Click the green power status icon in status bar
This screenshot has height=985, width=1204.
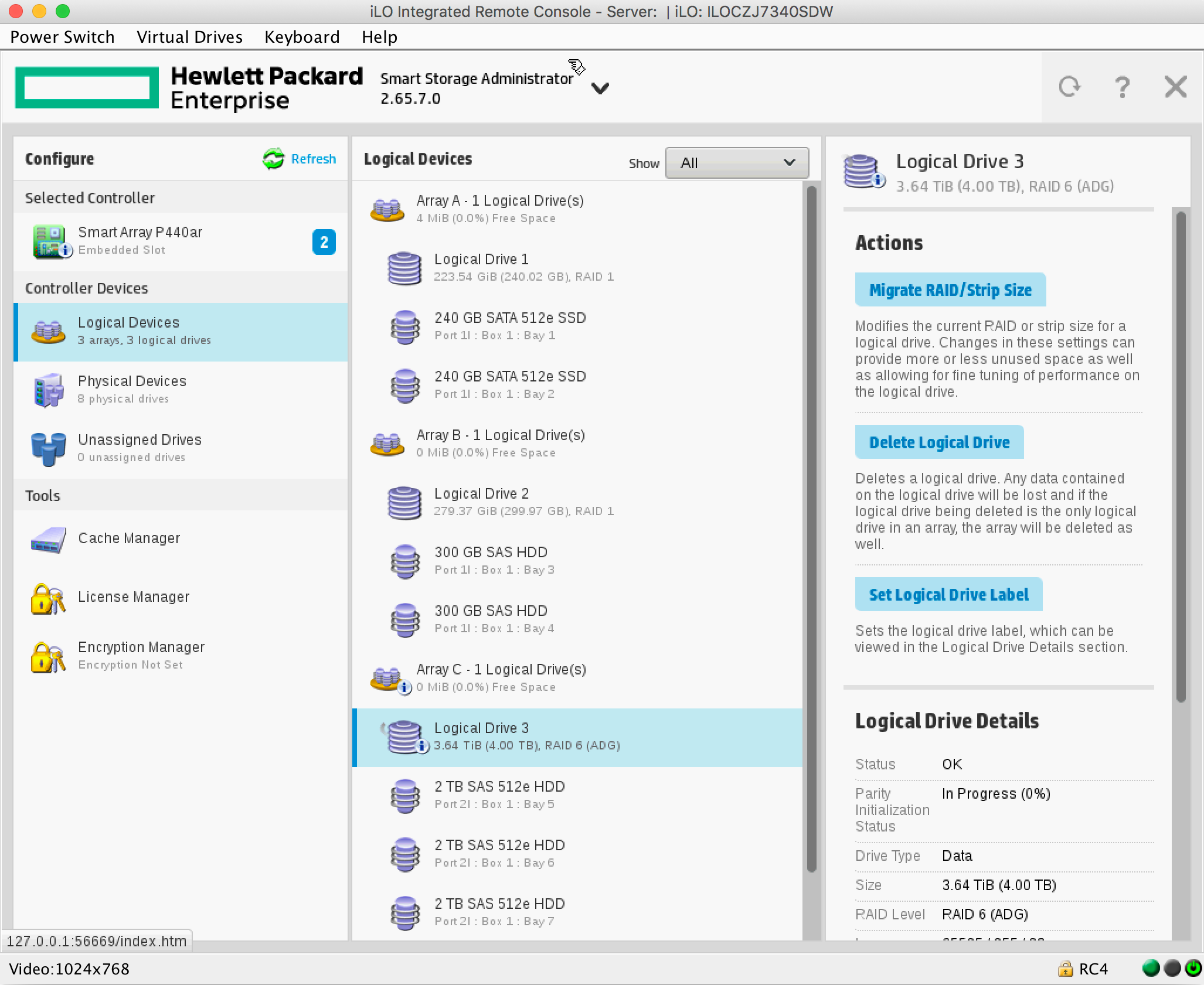1193,968
